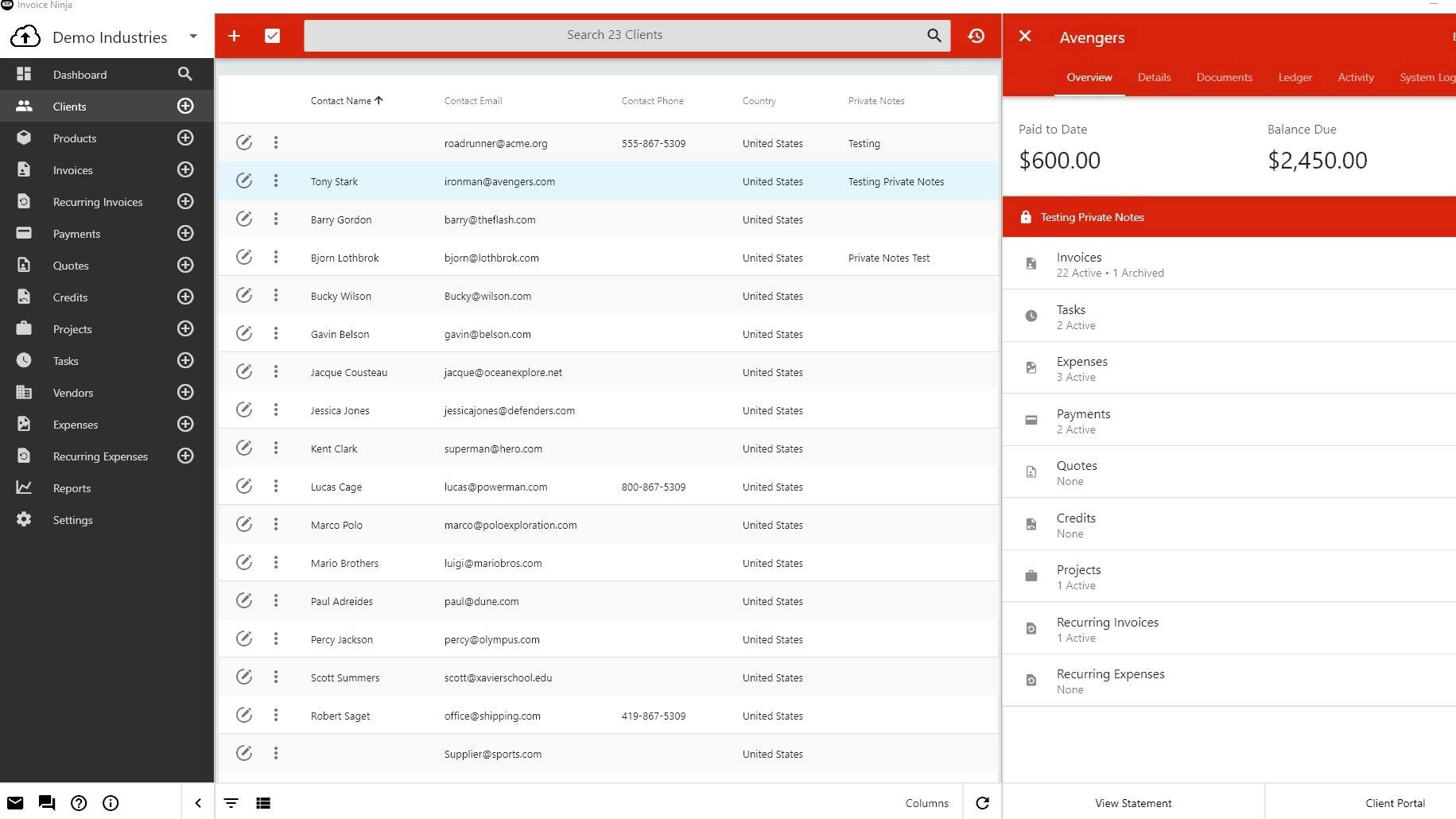Add recurring expense using plus icon

[x=185, y=456]
